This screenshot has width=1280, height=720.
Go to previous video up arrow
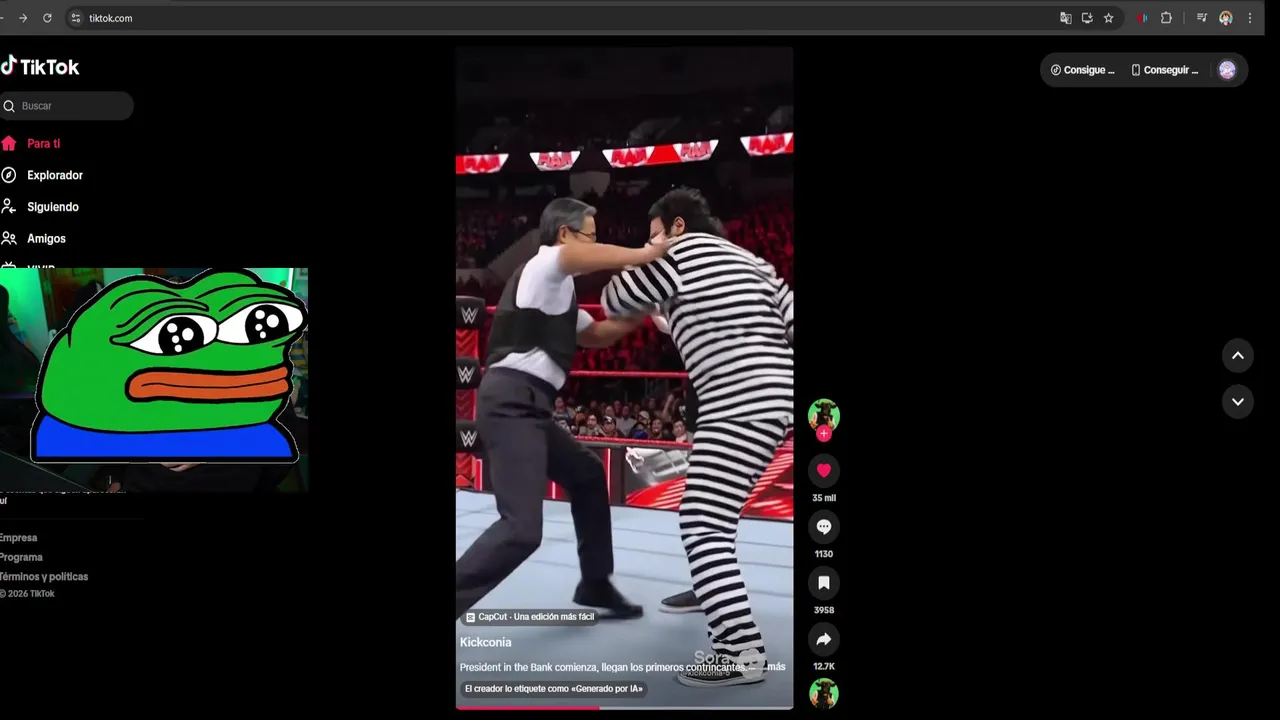1237,355
